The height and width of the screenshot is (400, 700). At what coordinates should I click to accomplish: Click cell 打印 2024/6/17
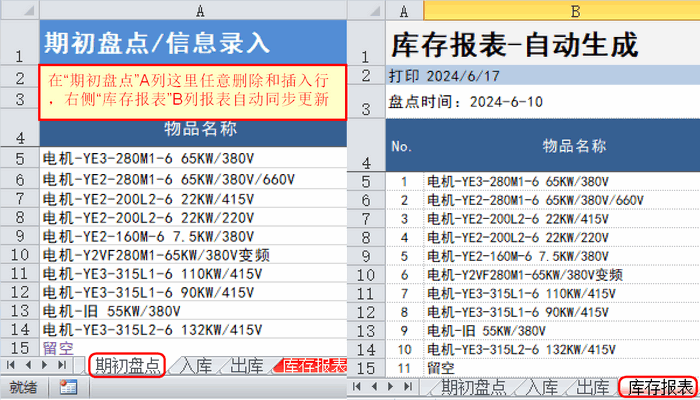[x=542, y=76]
